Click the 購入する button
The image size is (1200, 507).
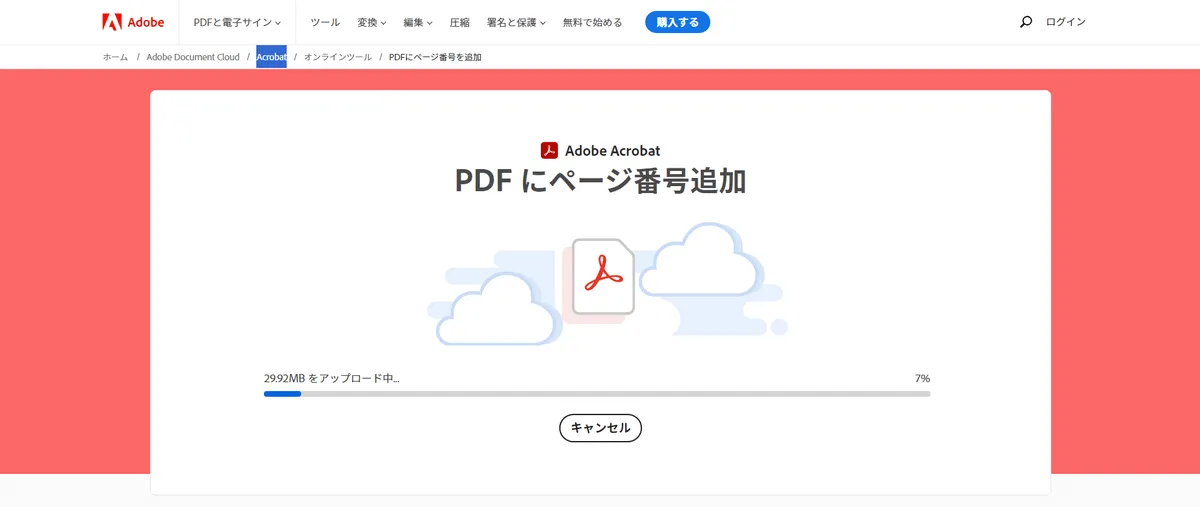tap(677, 22)
